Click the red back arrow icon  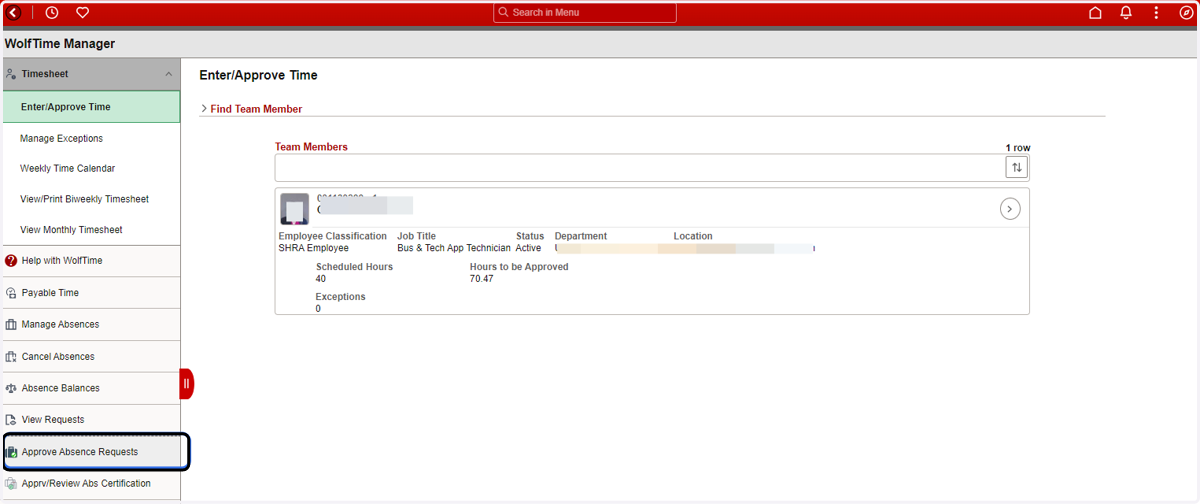tap(13, 13)
